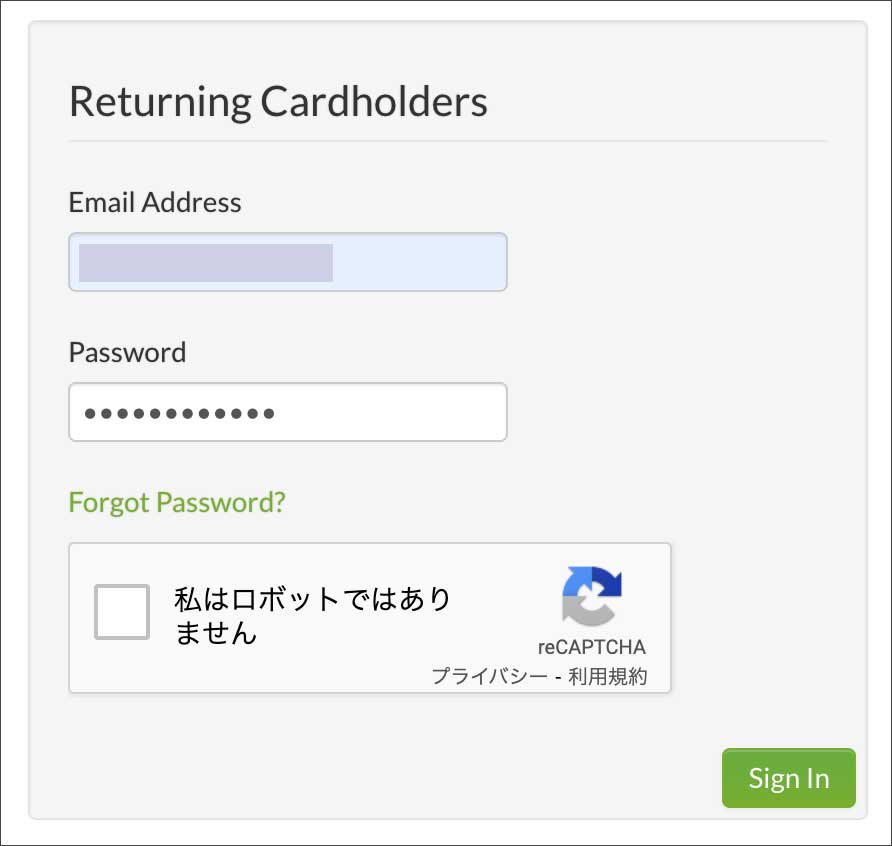892x846 pixels.
Task: Click the divider line under the heading
Action: [x=448, y=141]
